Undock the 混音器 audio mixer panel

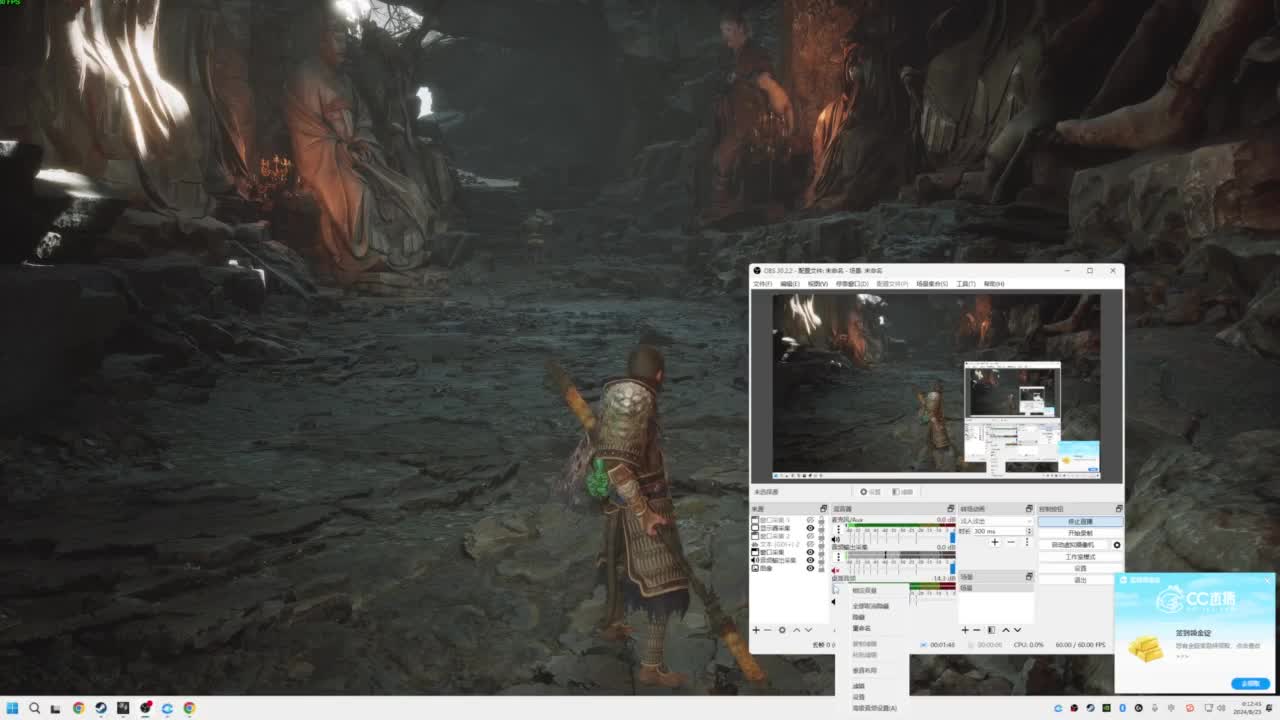click(951, 509)
